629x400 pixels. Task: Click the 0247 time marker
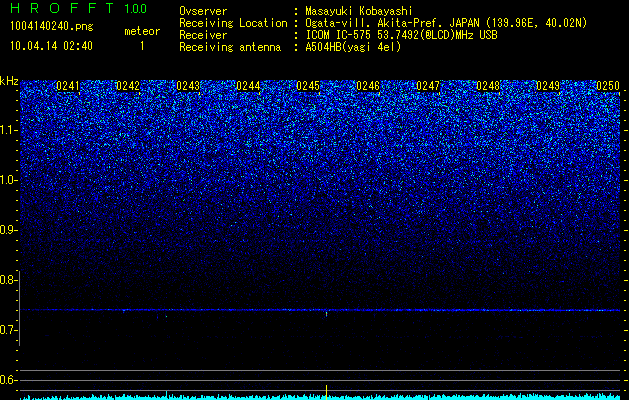(428, 86)
